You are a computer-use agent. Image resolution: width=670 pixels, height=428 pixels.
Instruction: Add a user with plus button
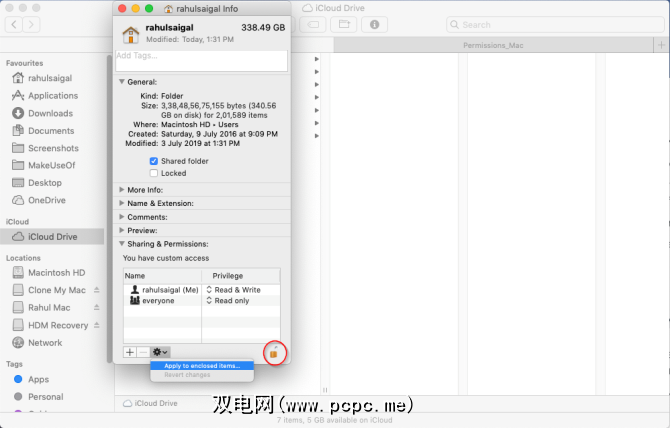(x=130, y=352)
